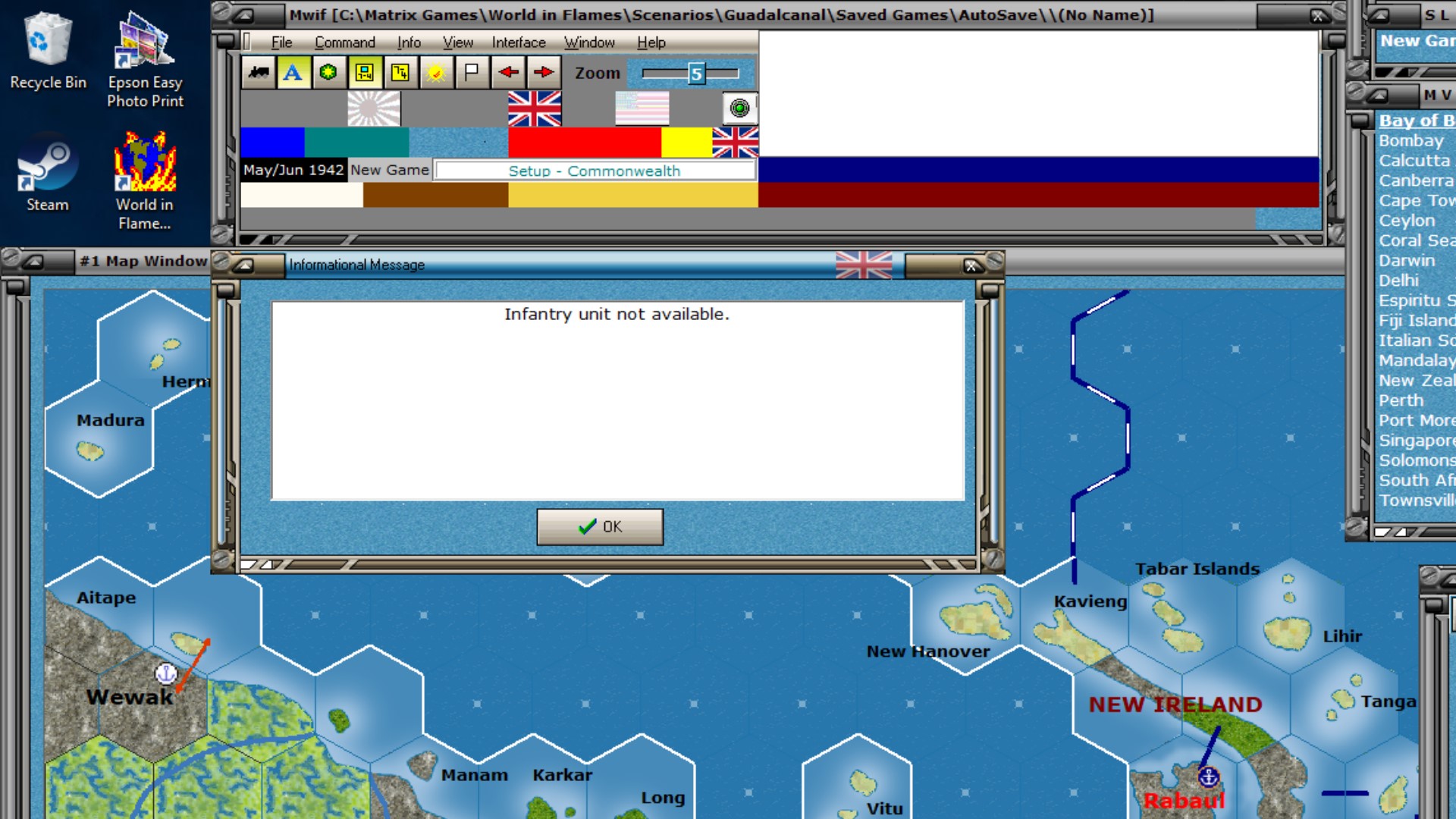This screenshot has height=819, width=1456.
Task: Click the green hexagon toolbar icon
Action: 328,73
